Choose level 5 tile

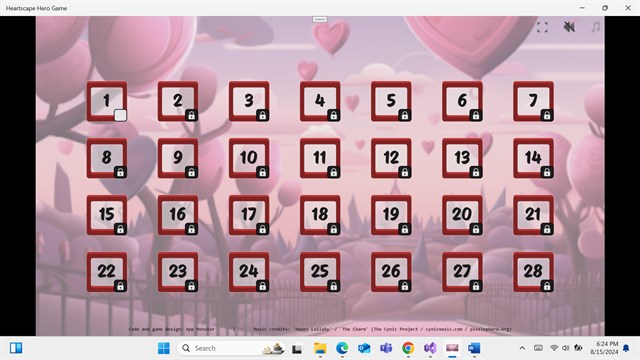(x=391, y=101)
